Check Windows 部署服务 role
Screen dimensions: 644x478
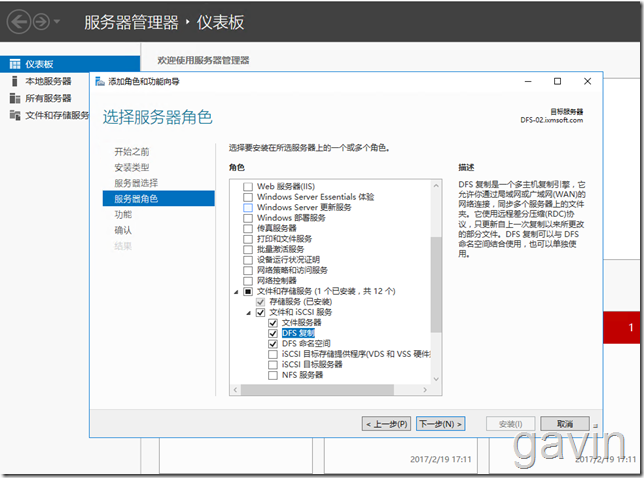point(248,218)
